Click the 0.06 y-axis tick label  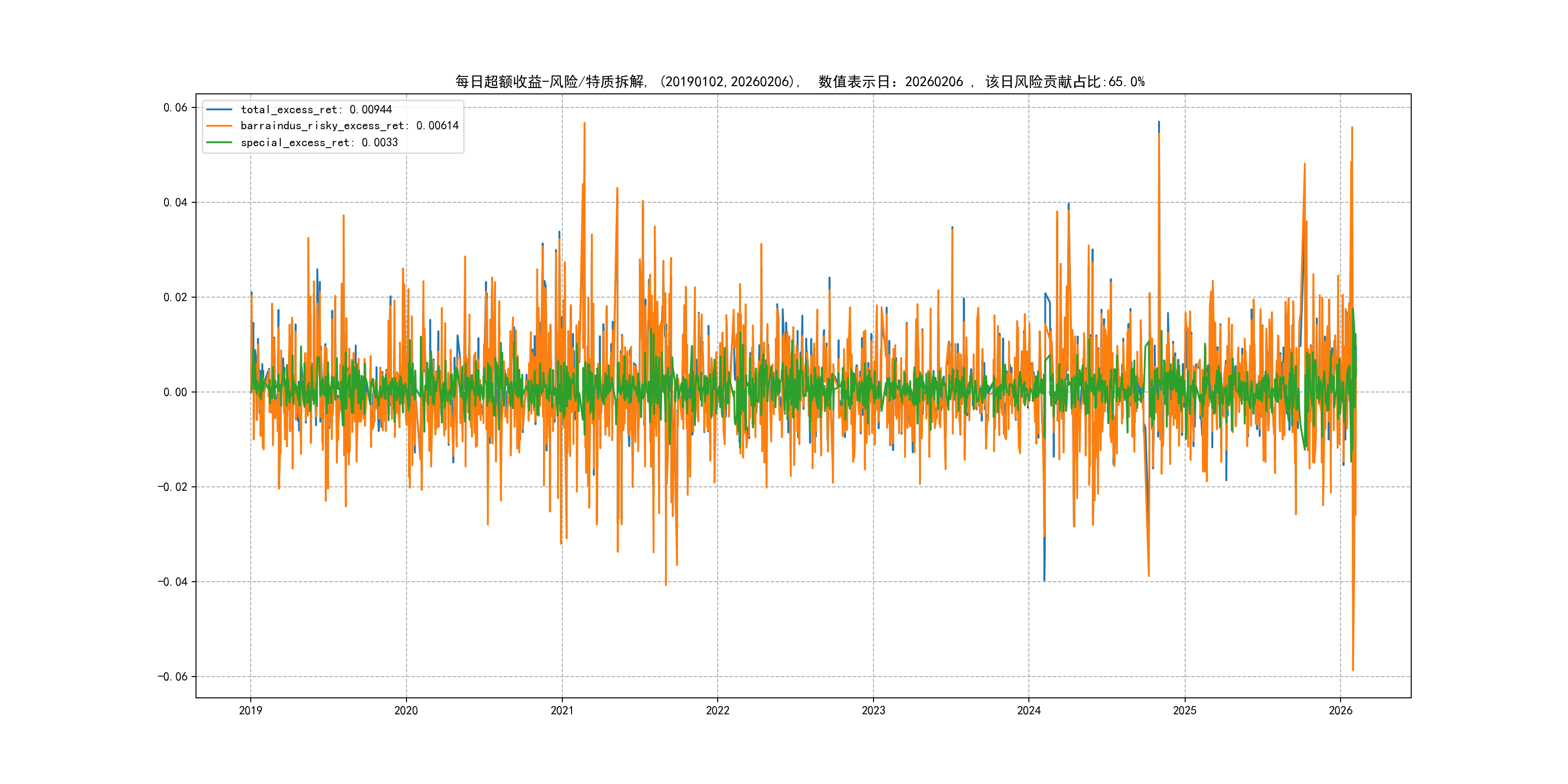tap(175, 108)
